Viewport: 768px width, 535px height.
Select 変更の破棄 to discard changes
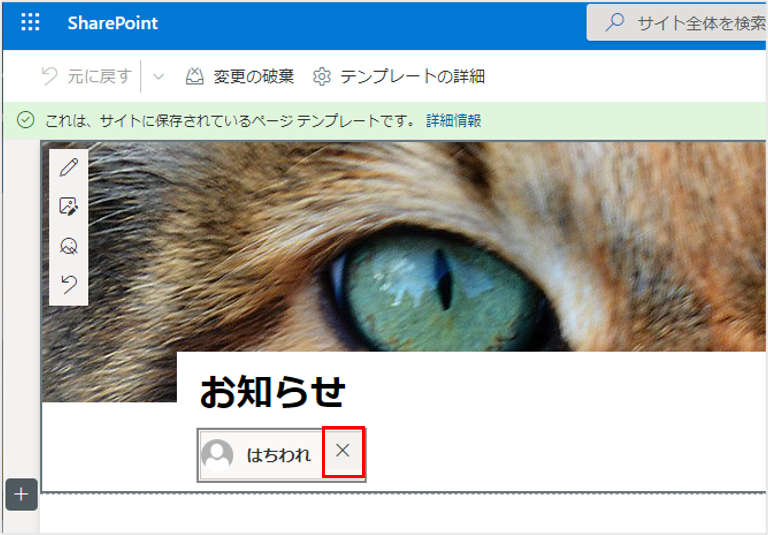click(240, 76)
